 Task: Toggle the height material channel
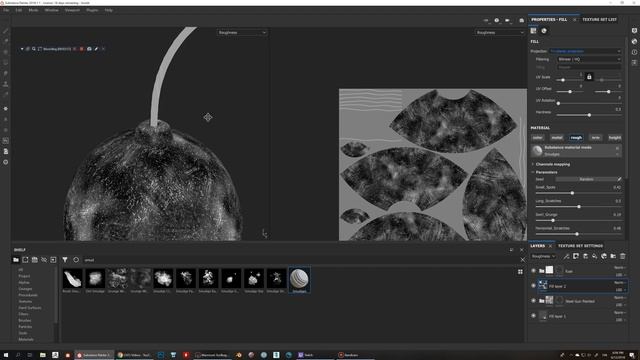click(615, 138)
